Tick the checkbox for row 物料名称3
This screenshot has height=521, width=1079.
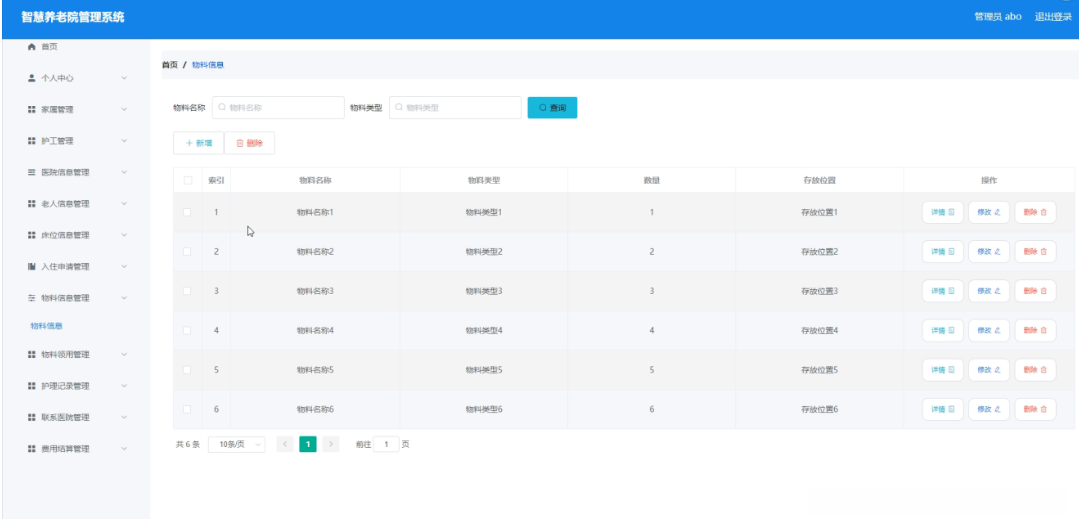point(187,291)
